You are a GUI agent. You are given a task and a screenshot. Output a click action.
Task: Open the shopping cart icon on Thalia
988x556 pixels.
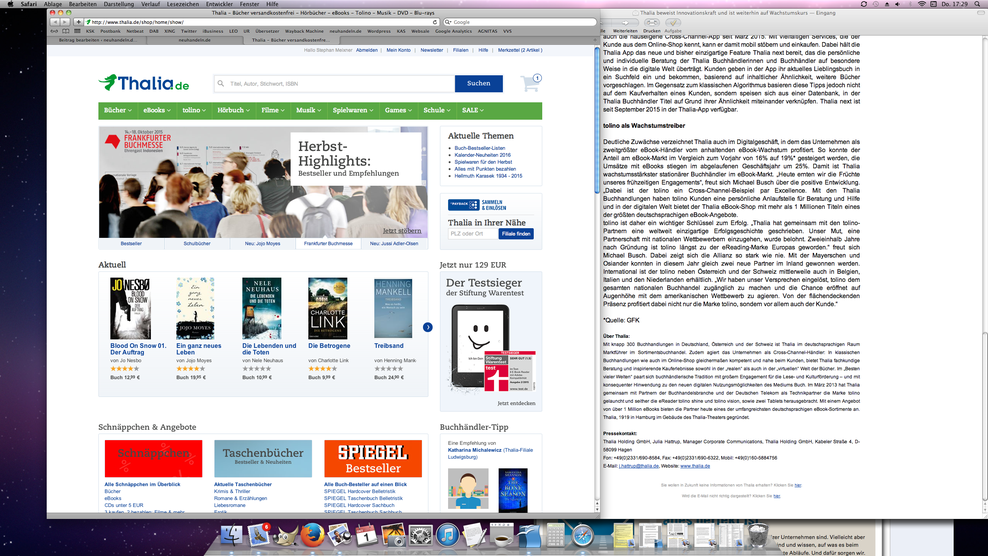pos(530,83)
